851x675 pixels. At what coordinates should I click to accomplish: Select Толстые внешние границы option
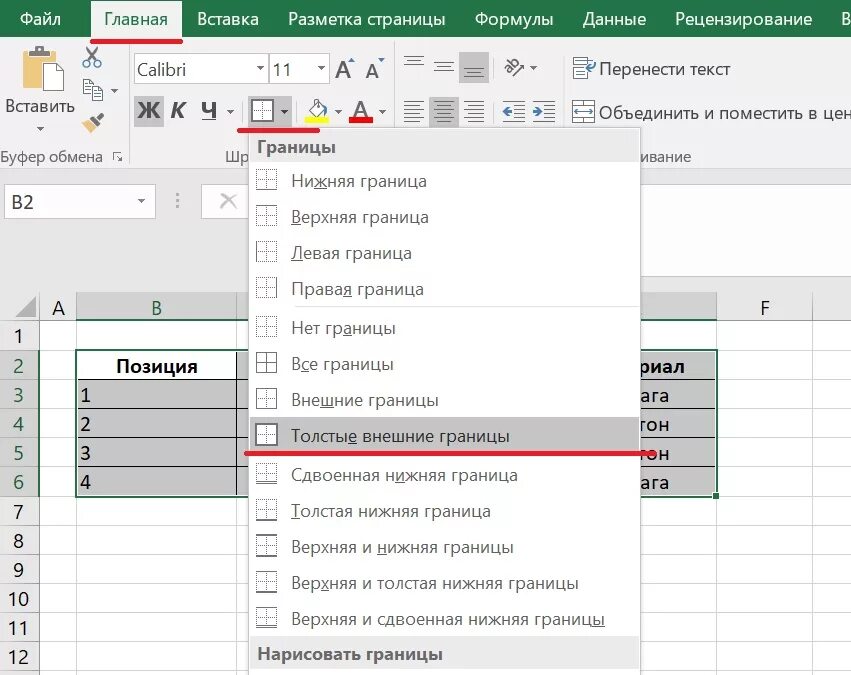(444, 435)
